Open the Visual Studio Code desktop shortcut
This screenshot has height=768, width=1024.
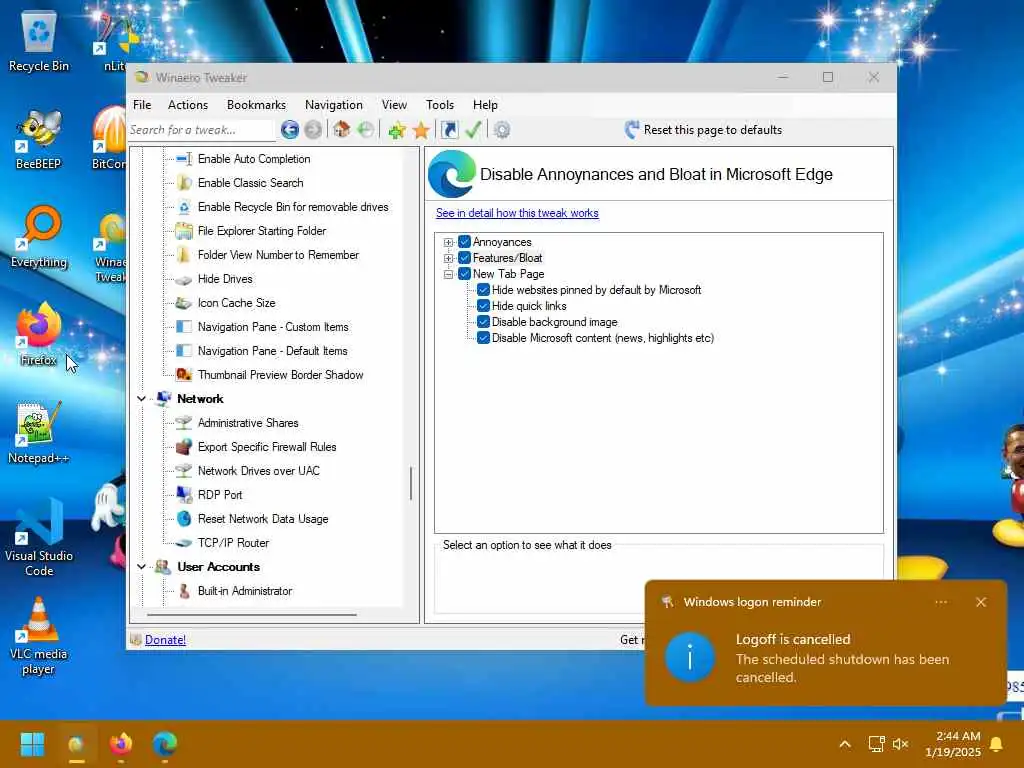(39, 538)
